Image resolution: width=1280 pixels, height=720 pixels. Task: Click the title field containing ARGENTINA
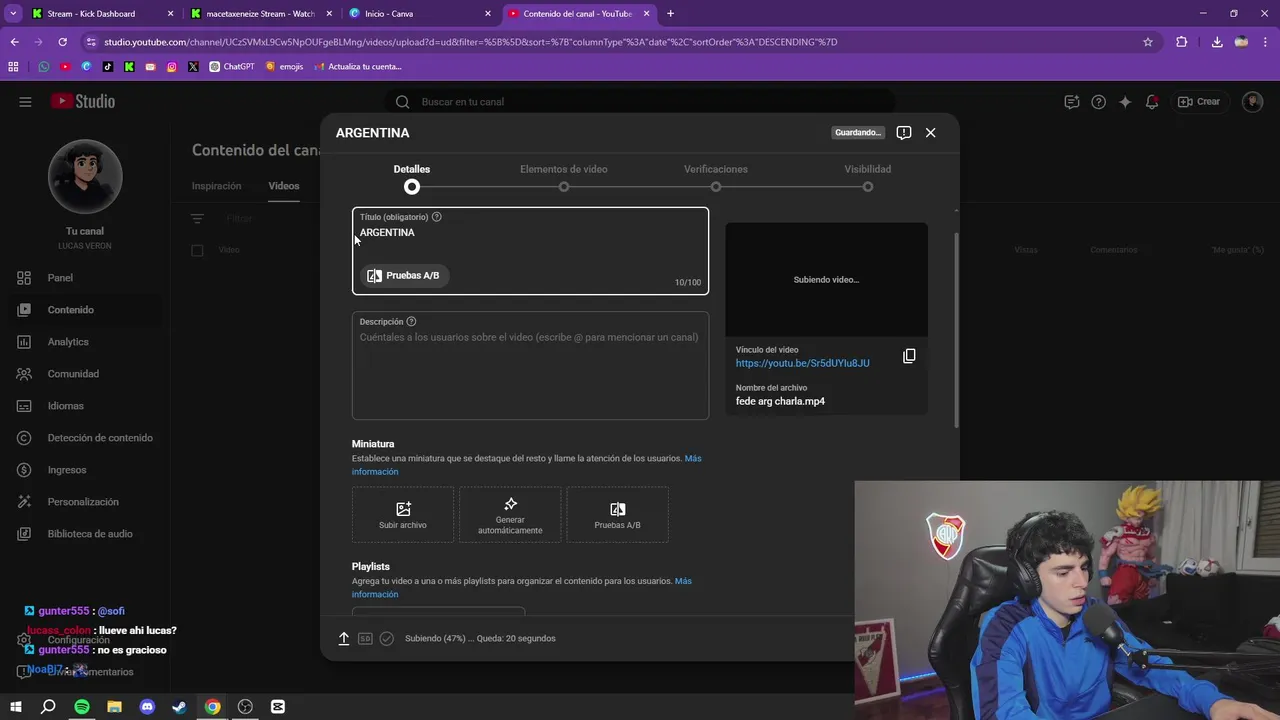point(530,251)
